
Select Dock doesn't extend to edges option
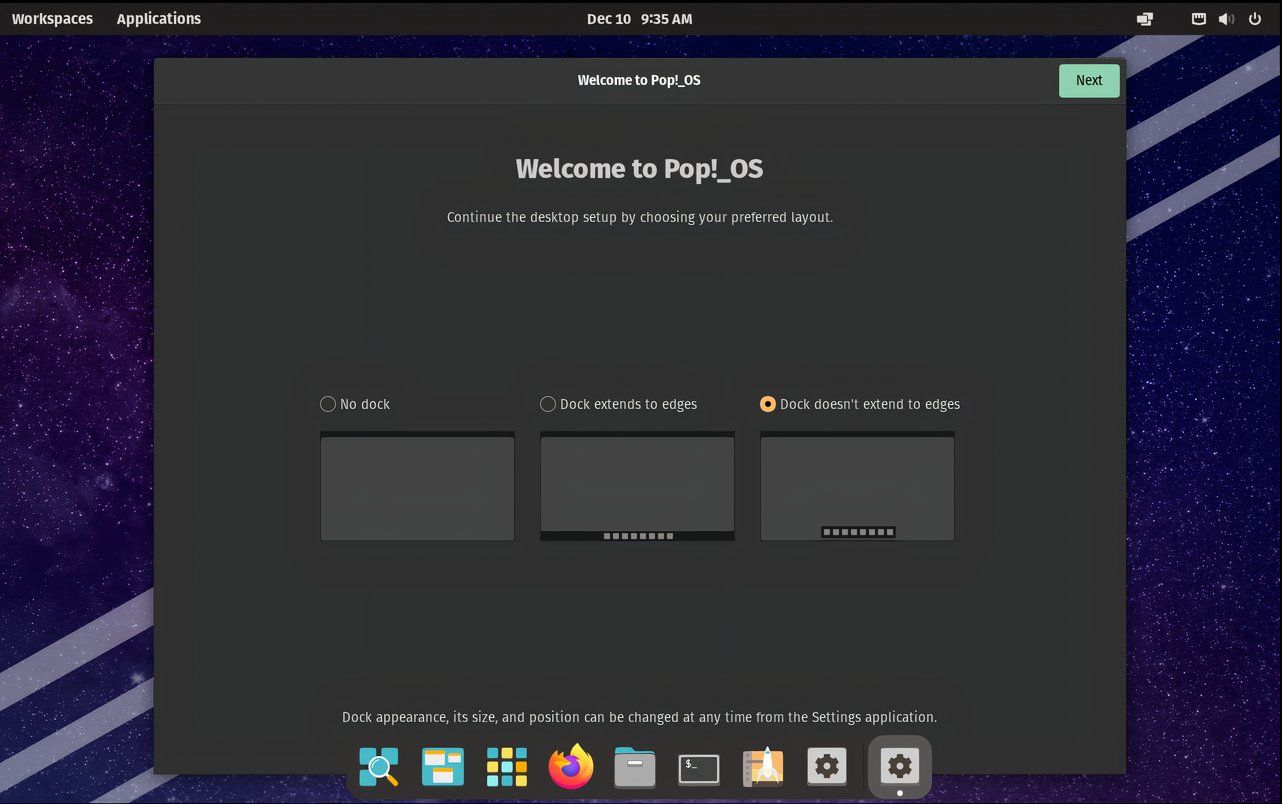[x=767, y=404]
